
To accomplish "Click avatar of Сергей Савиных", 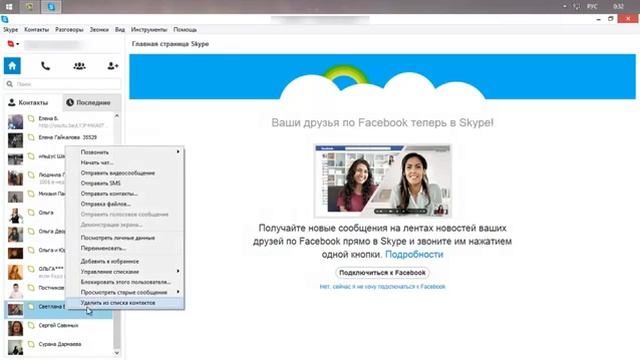I will [16, 328].
